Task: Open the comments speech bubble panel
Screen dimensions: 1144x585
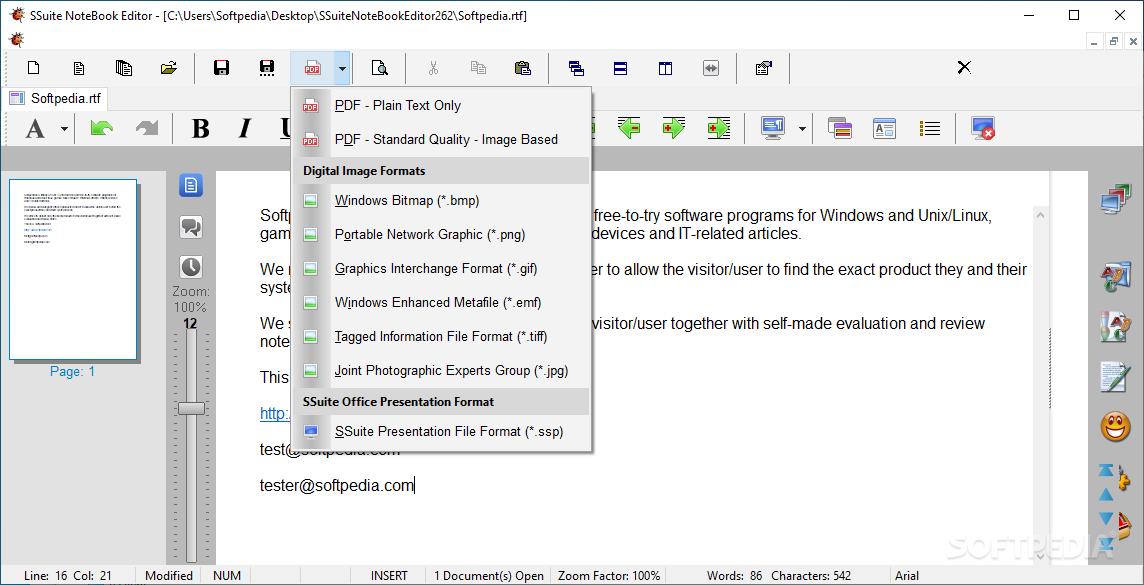Action: (x=191, y=227)
